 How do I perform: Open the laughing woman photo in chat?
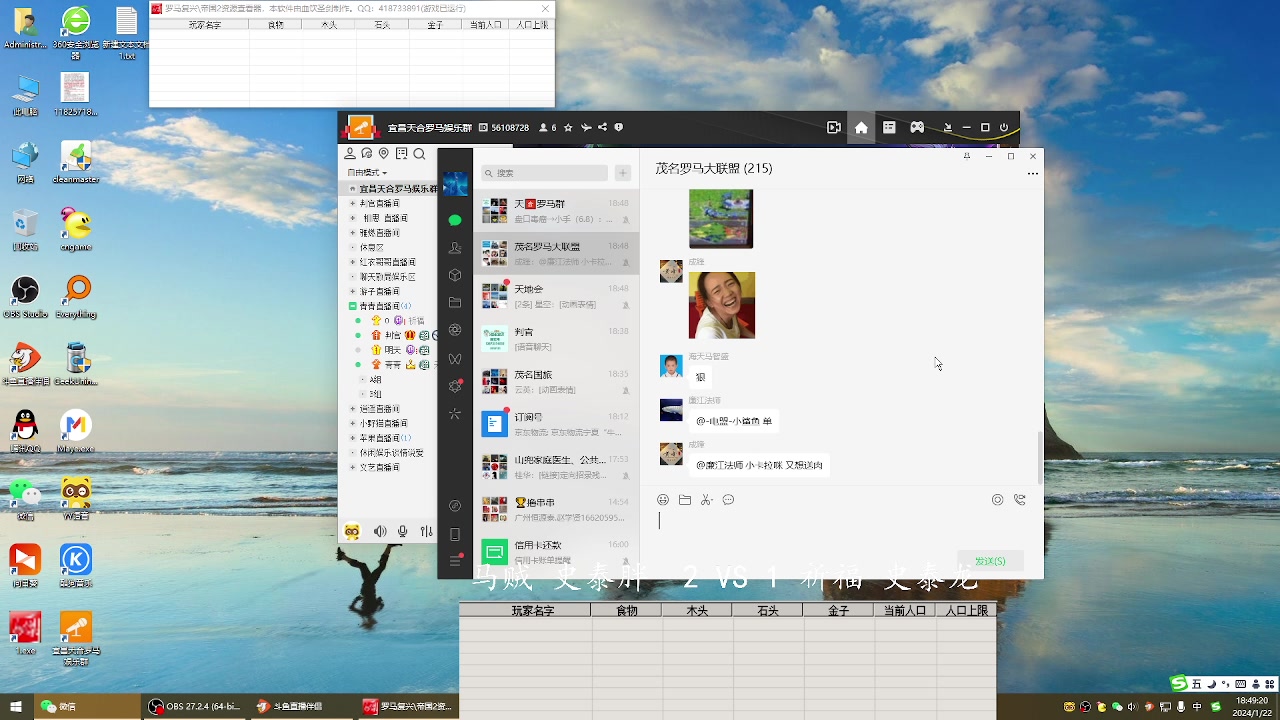coord(722,305)
